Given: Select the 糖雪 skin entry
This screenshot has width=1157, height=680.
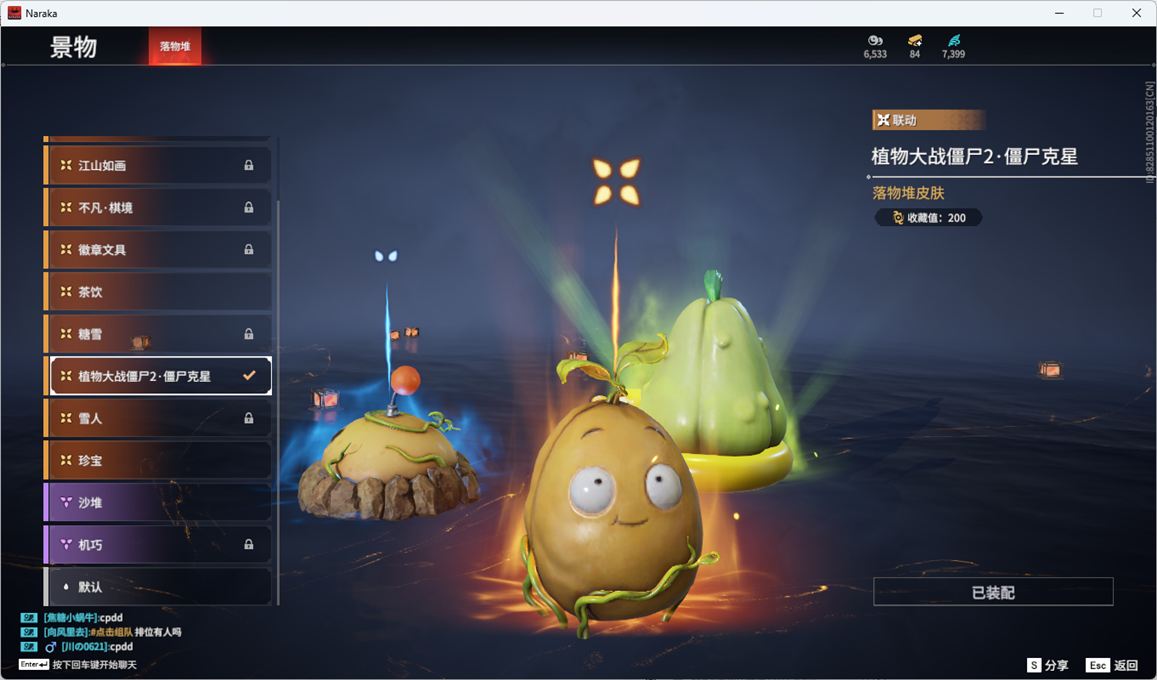Looking at the screenshot, I should [x=158, y=333].
